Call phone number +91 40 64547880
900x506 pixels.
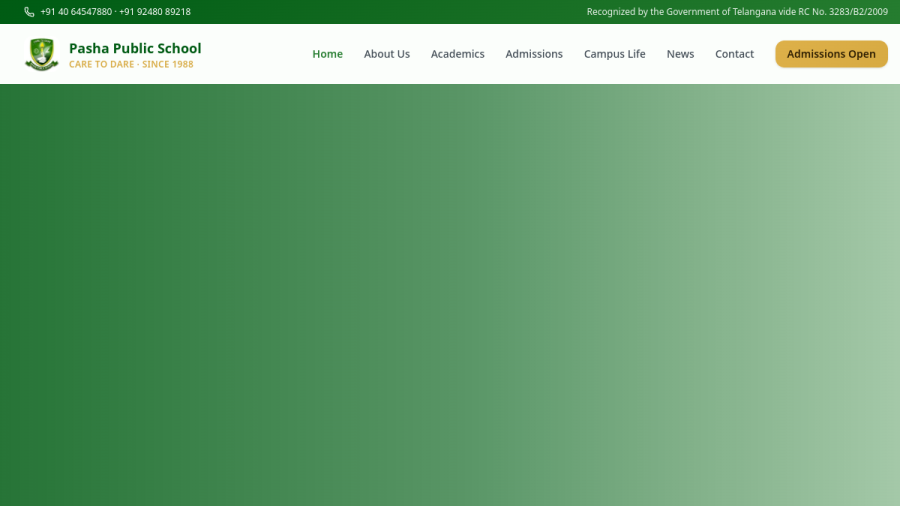point(76,12)
